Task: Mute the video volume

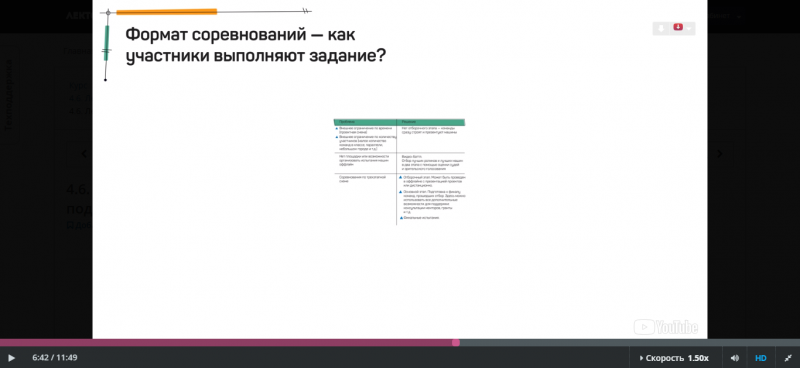Action: 735,358
